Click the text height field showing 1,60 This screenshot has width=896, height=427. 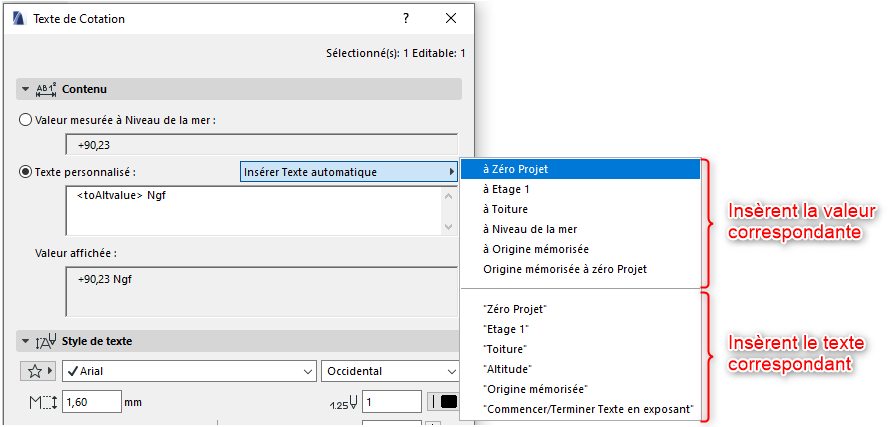(x=90, y=402)
